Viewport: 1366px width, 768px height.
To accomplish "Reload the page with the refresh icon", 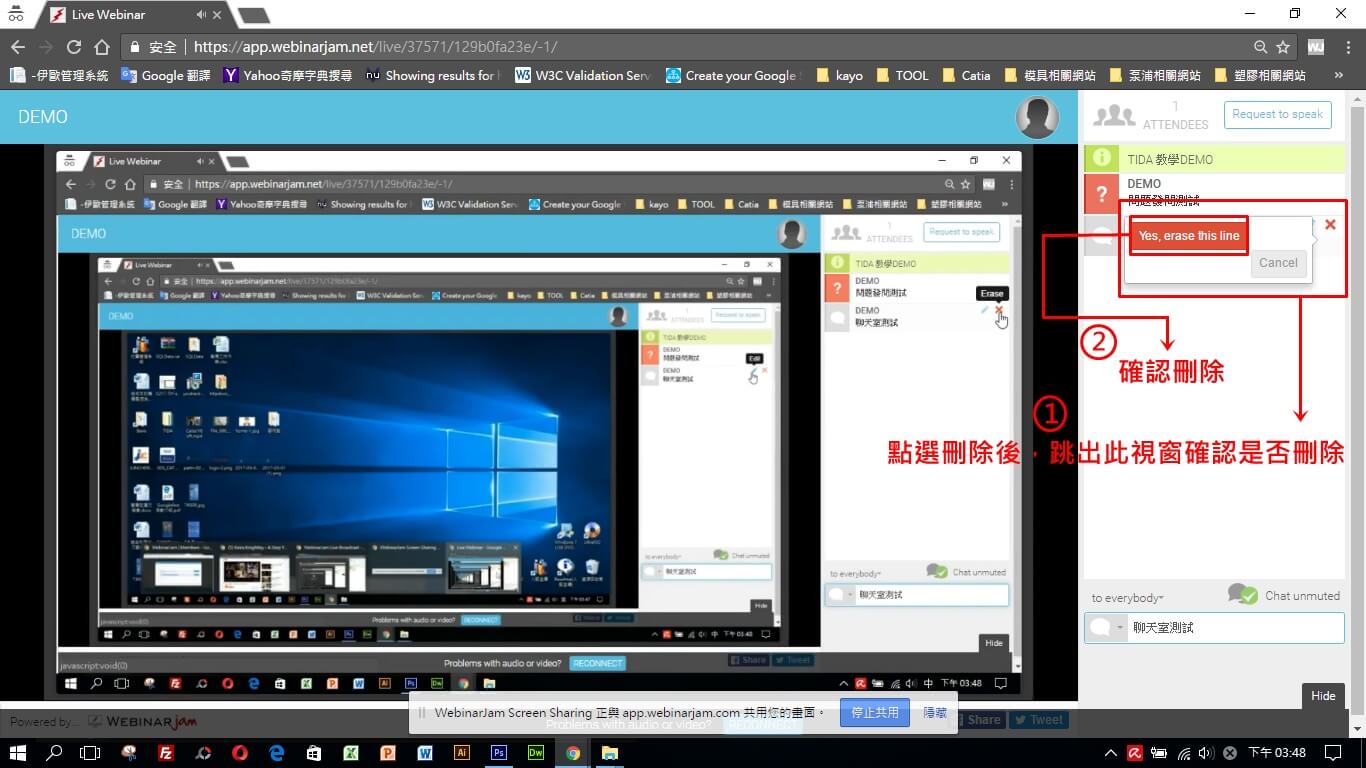I will coord(73,47).
